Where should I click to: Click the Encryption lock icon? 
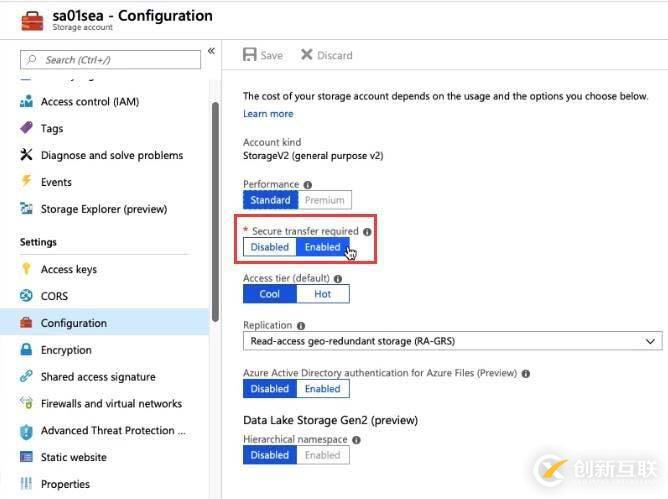click(x=27, y=350)
